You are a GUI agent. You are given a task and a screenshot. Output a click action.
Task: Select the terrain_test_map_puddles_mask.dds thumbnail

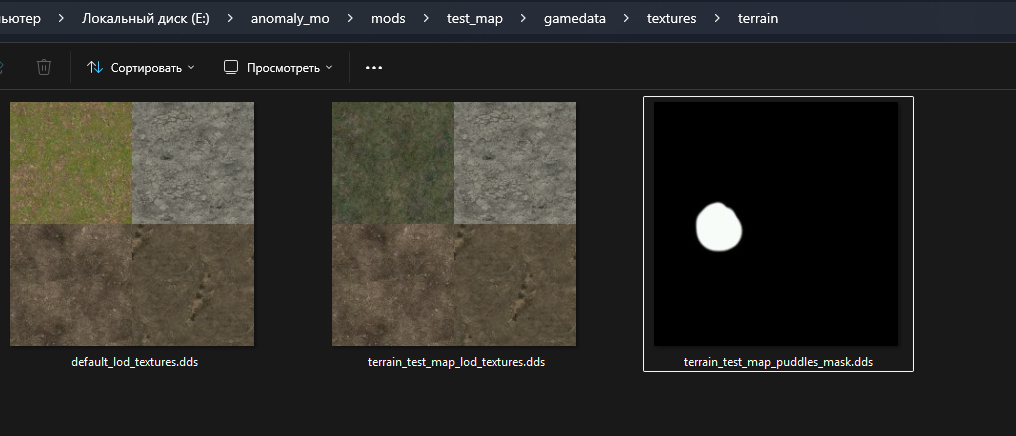pyautogui.click(x=776, y=224)
